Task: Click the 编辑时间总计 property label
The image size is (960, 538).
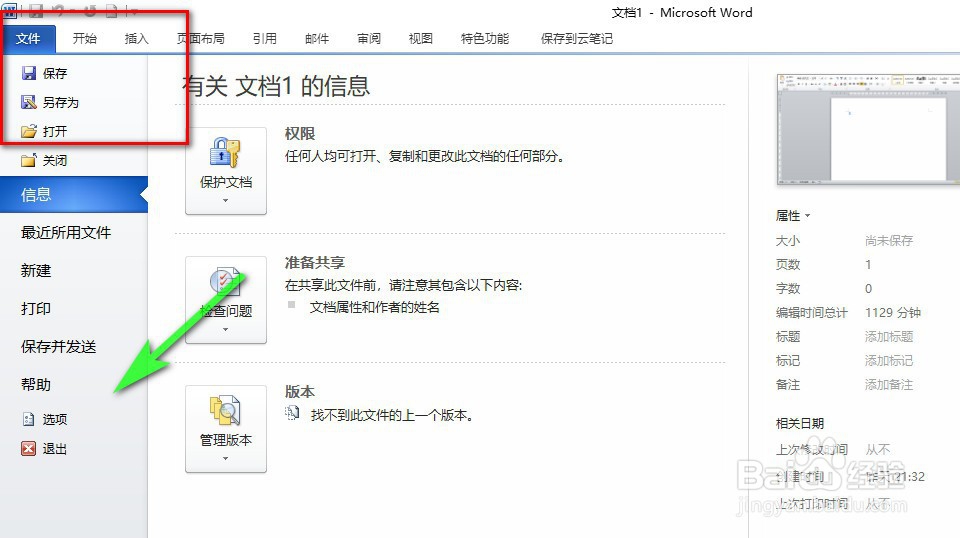Action: (812, 313)
